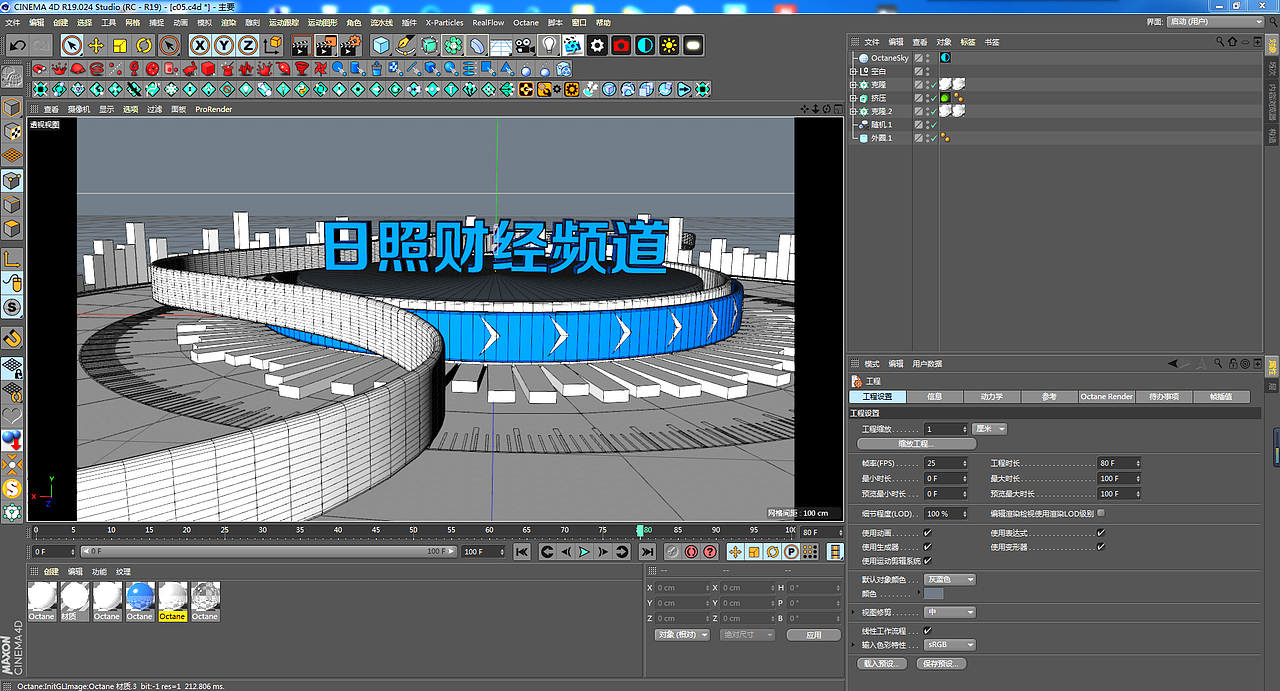Toggle 外圆.1 enable checkmark
Image resolution: width=1280 pixels, height=691 pixels.
[934, 138]
